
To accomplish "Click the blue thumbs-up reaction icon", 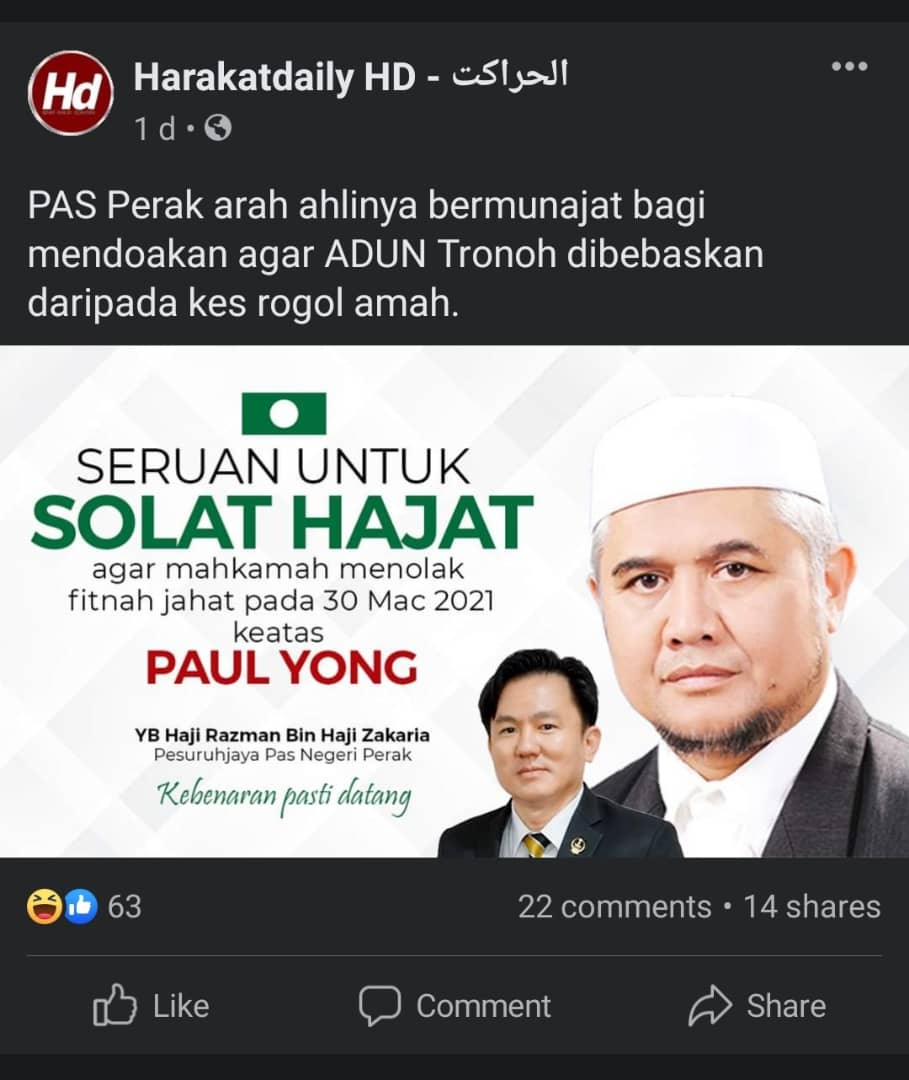I will (81, 906).
